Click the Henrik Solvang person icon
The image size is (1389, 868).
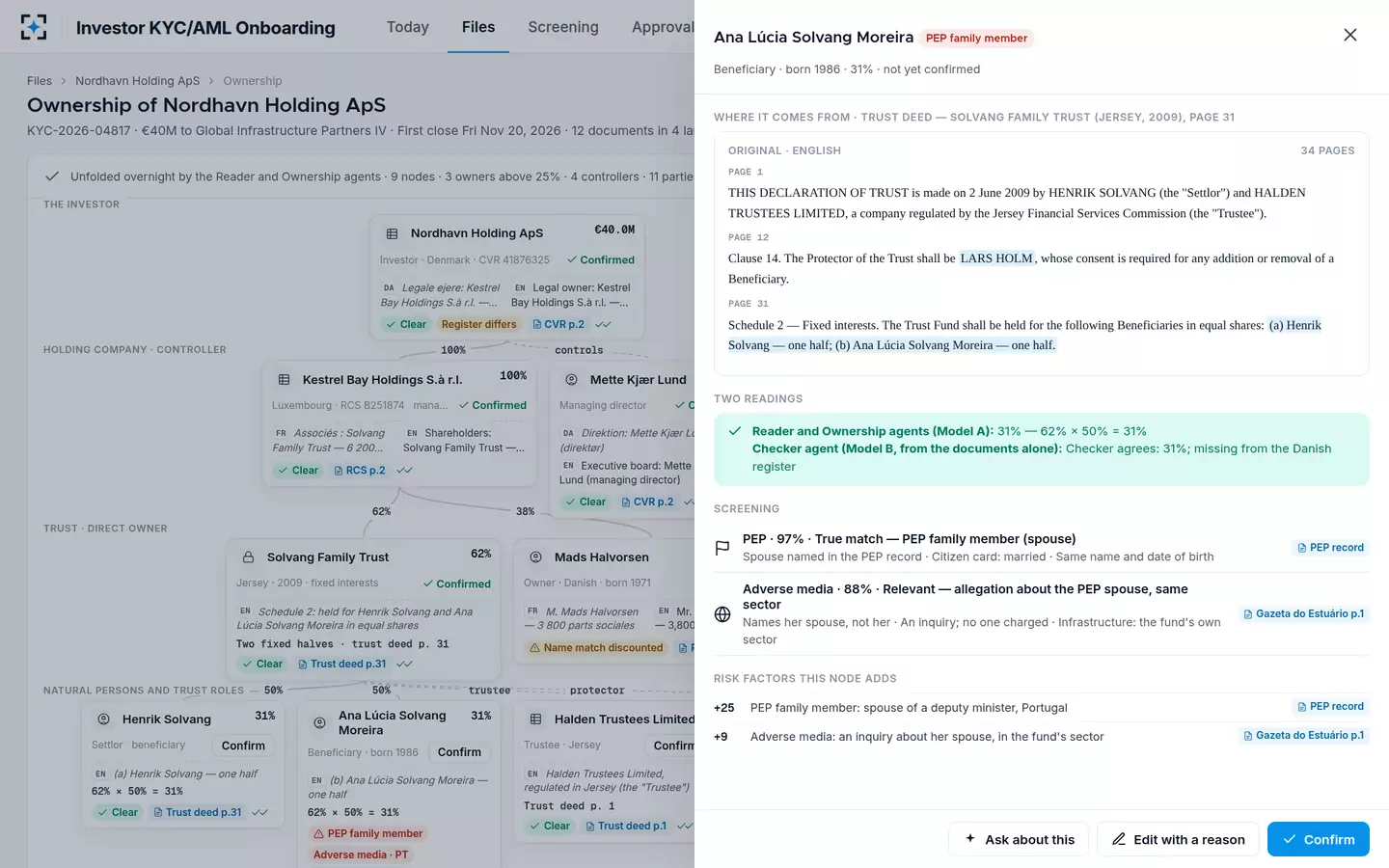tap(103, 719)
